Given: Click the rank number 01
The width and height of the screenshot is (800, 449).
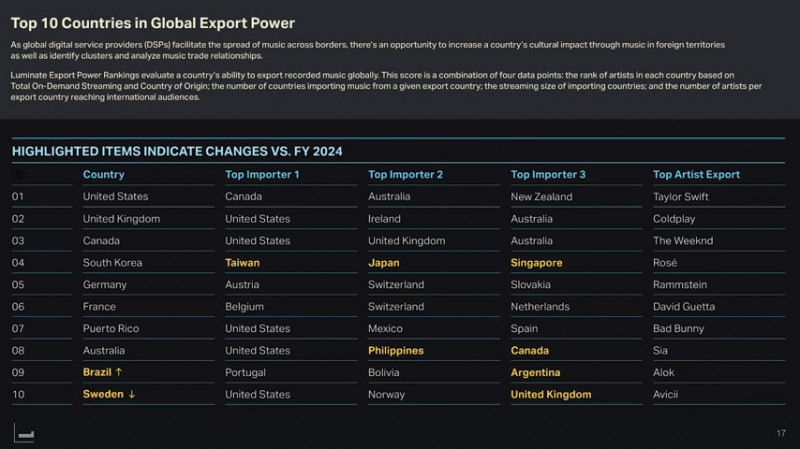Looking at the screenshot, I should click(x=18, y=197).
